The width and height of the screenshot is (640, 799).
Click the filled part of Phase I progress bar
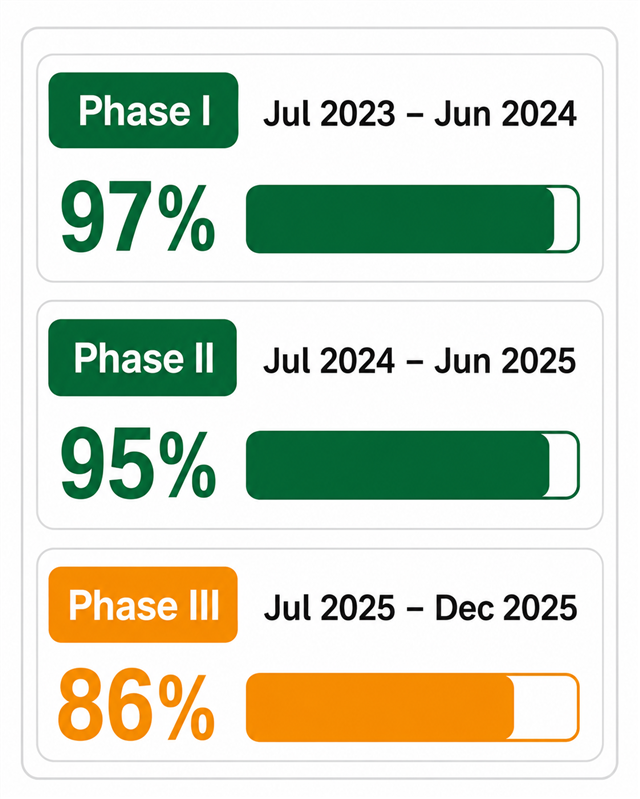(400, 219)
